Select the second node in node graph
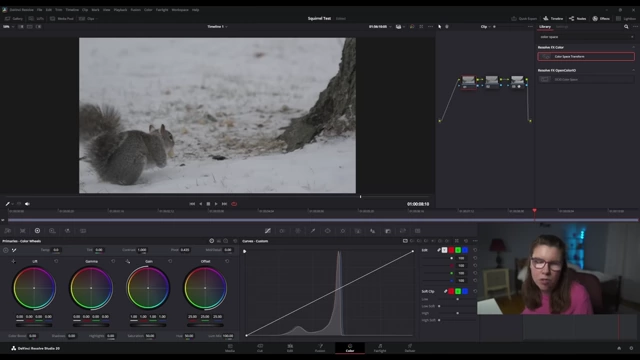The height and width of the screenshot is (360, 640). (x=492, y=81)
